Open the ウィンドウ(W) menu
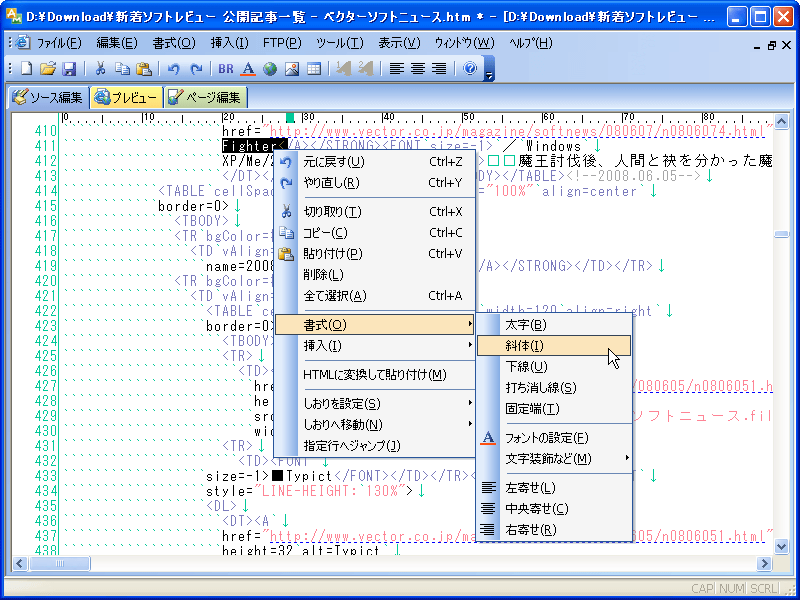 [464, 43]
